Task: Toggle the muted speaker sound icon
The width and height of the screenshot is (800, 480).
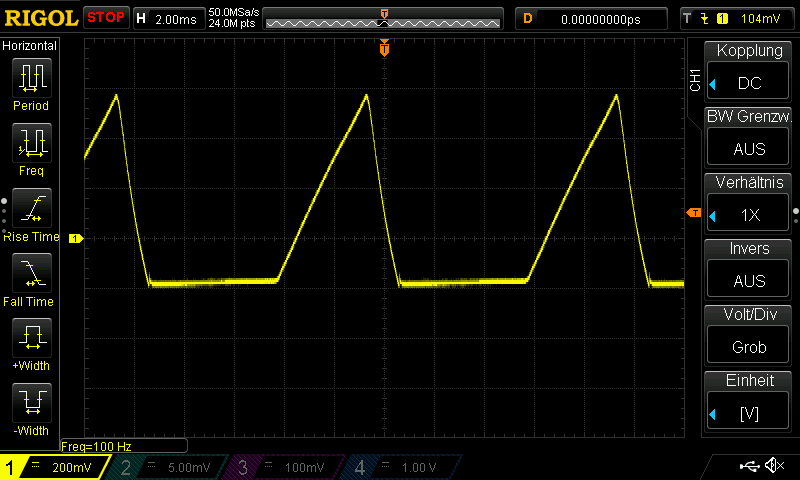Action: pos(774,465)
